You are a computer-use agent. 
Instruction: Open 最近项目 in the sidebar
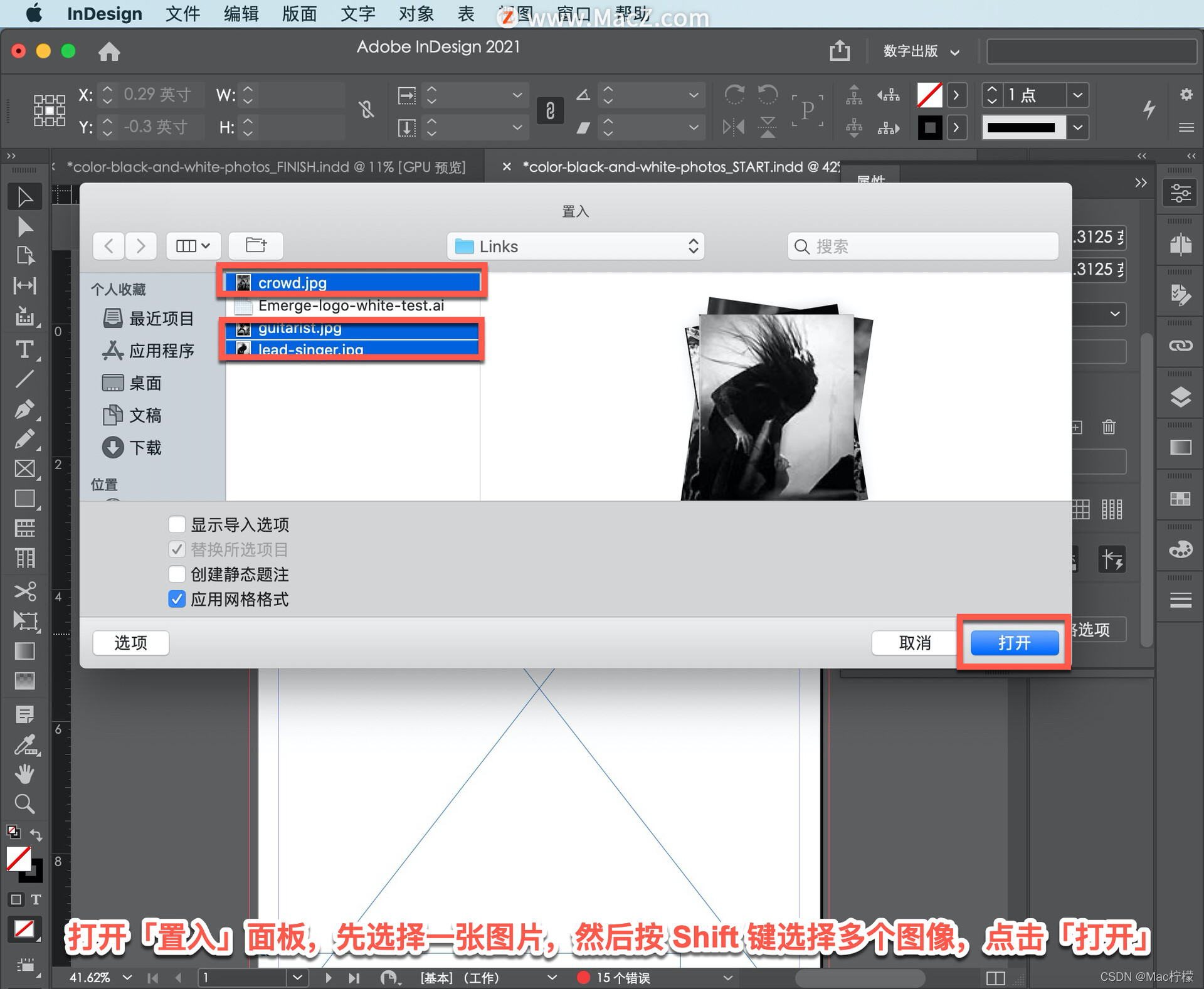point(148,318)
